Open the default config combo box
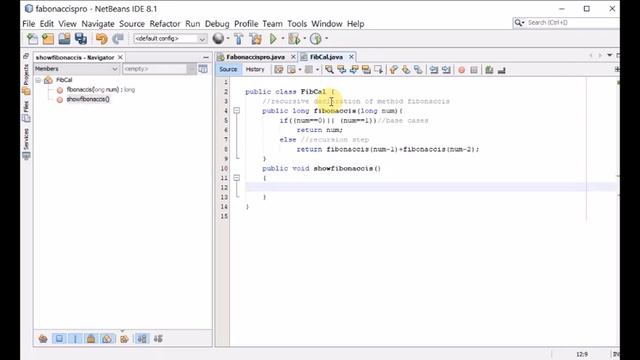This screenshot has width=640, height=360. coord(170,39)
